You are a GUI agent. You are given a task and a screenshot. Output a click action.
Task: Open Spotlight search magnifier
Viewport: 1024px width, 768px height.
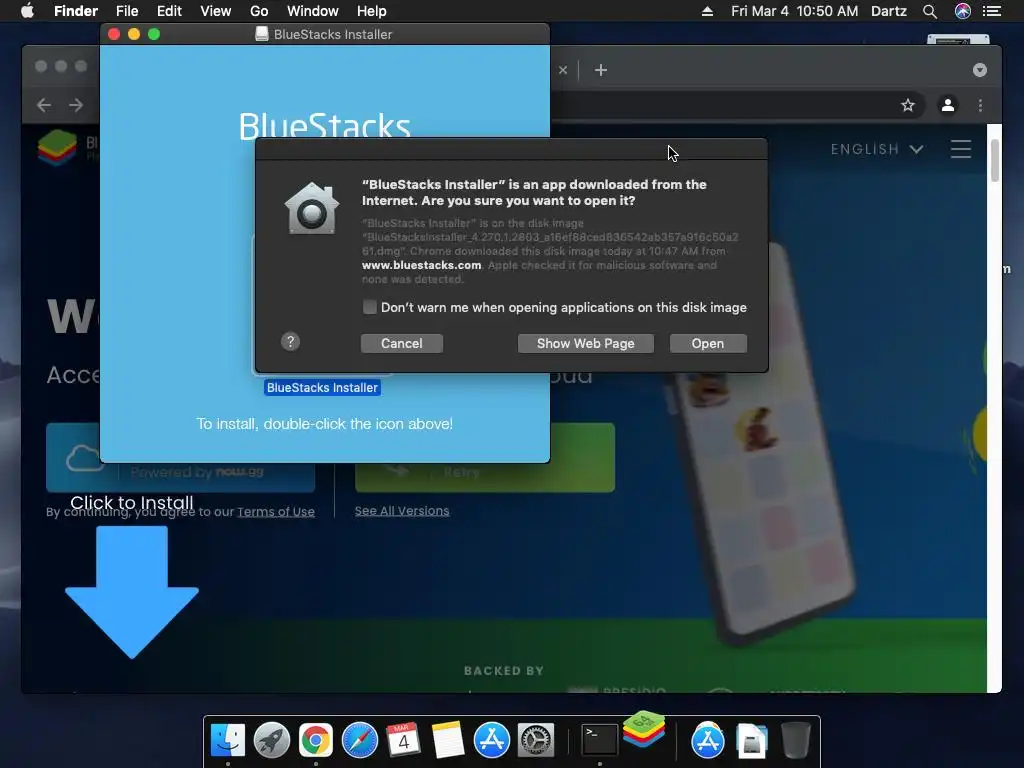[x=929, y=11]
